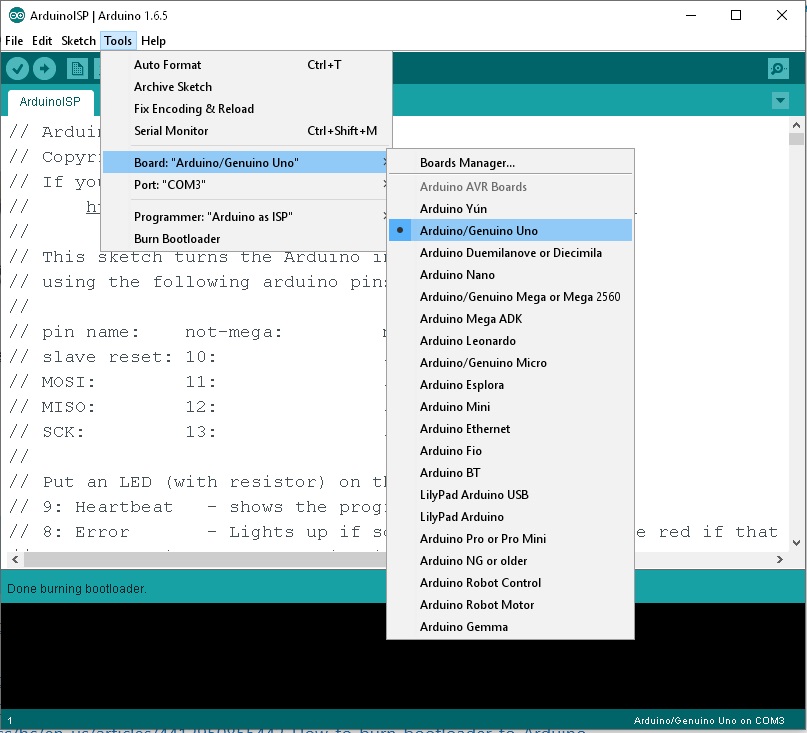Pick Arduino NG or older
807x733 pixels.
pos(510,561)
